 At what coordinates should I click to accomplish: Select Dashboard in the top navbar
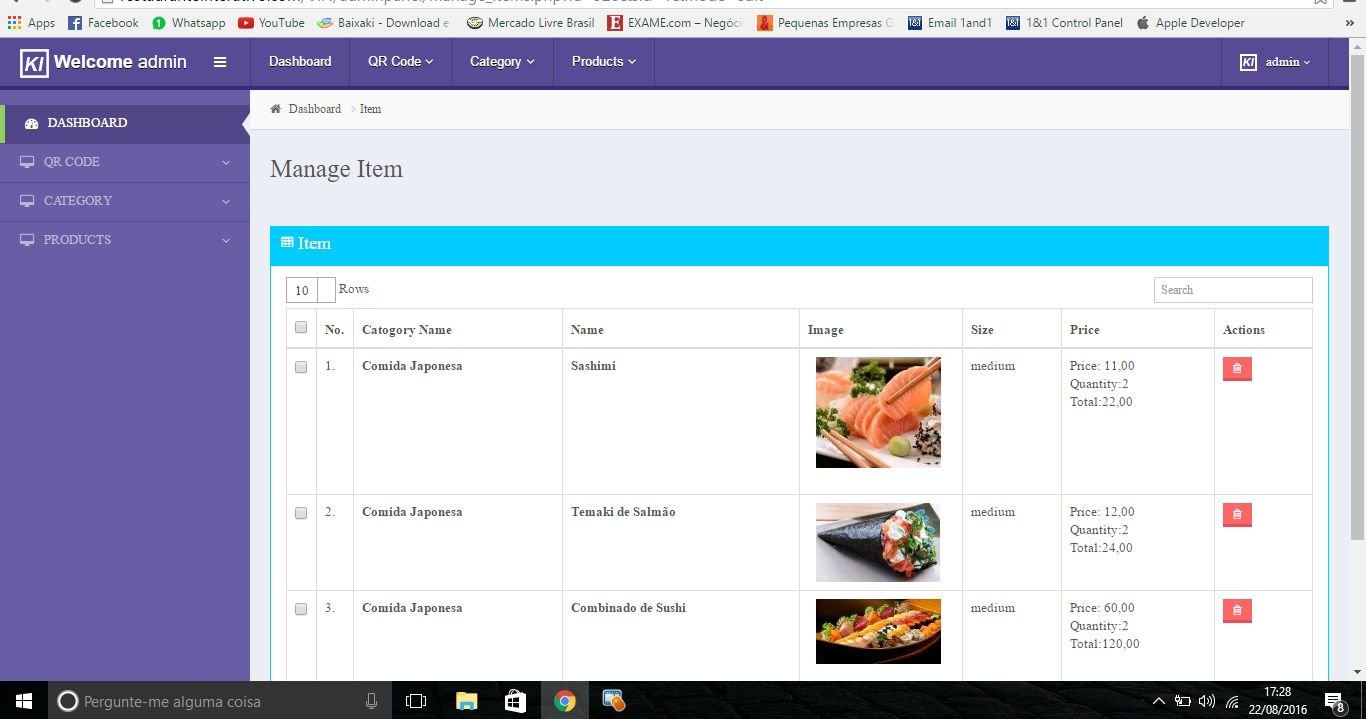pos(300,62)
